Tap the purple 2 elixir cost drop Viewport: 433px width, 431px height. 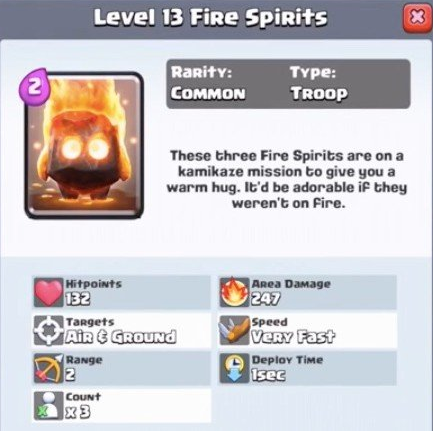pos(34,87)
